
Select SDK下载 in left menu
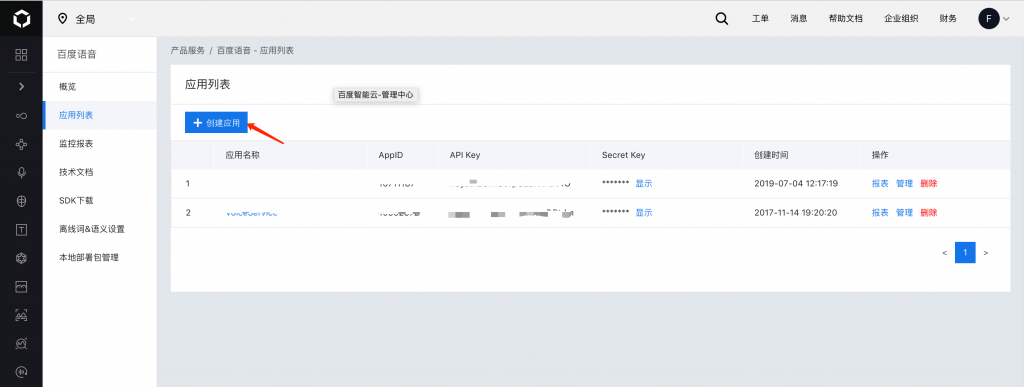point(76,200)
